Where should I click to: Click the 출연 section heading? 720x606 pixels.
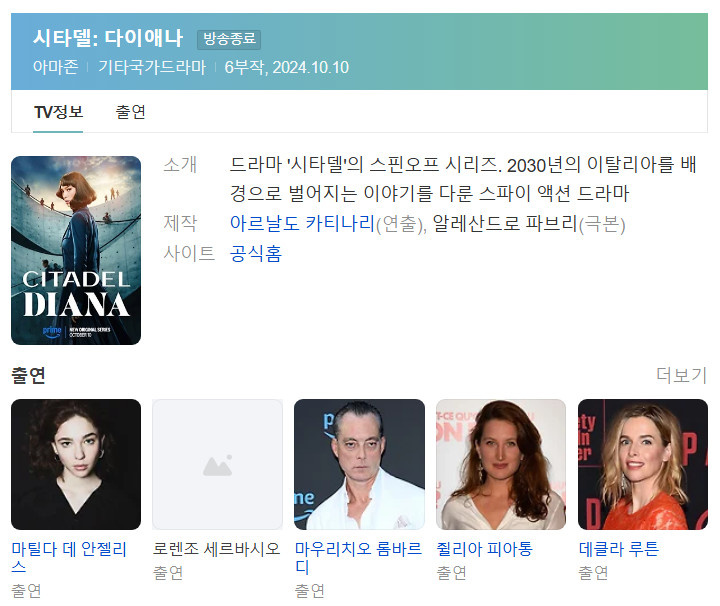28,375
